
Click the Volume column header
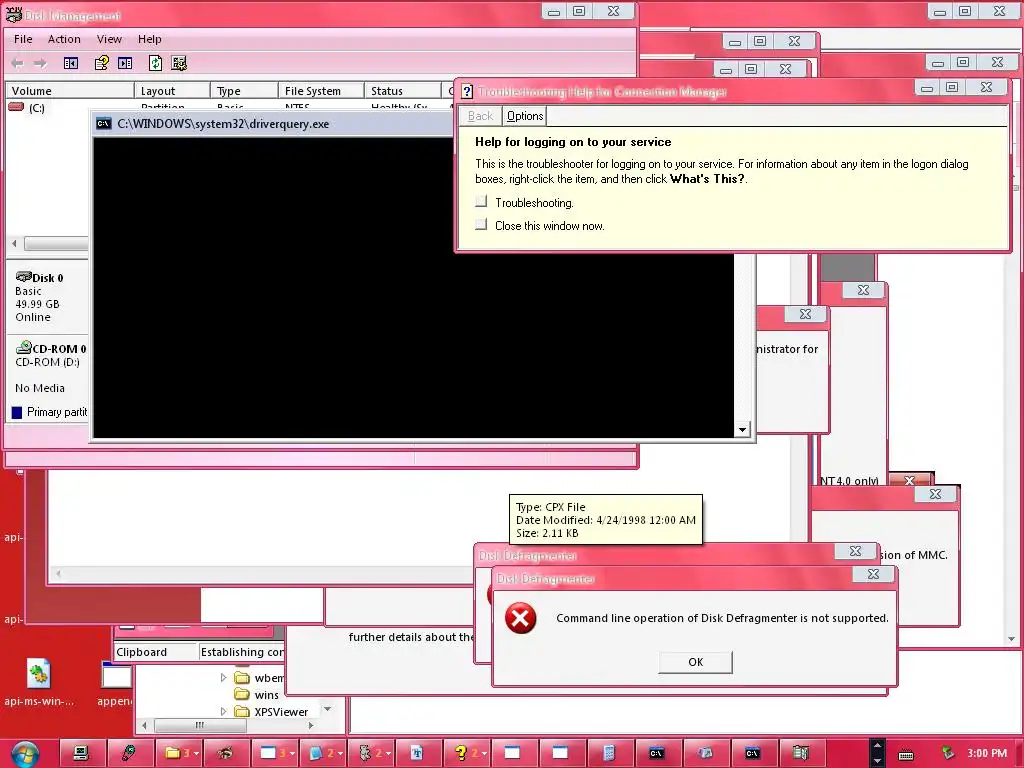[x=70, y=91]
